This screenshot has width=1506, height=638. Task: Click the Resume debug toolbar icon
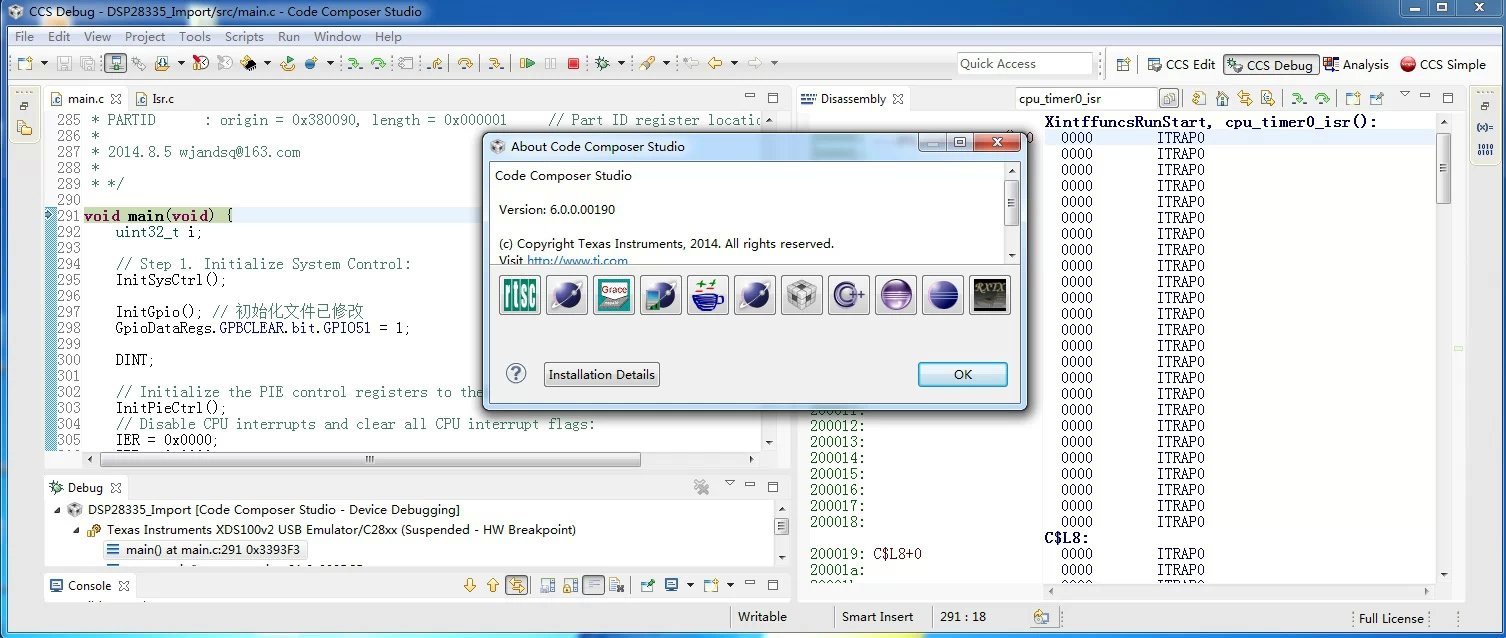click(527, 63)
